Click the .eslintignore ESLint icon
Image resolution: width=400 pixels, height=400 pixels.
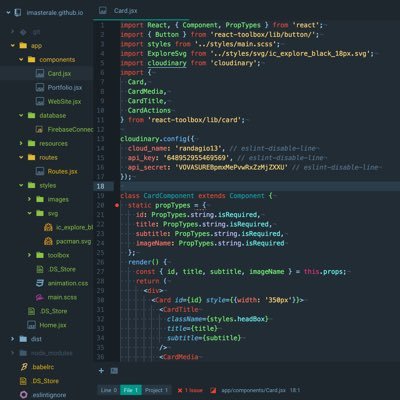[x=23, y=395]
